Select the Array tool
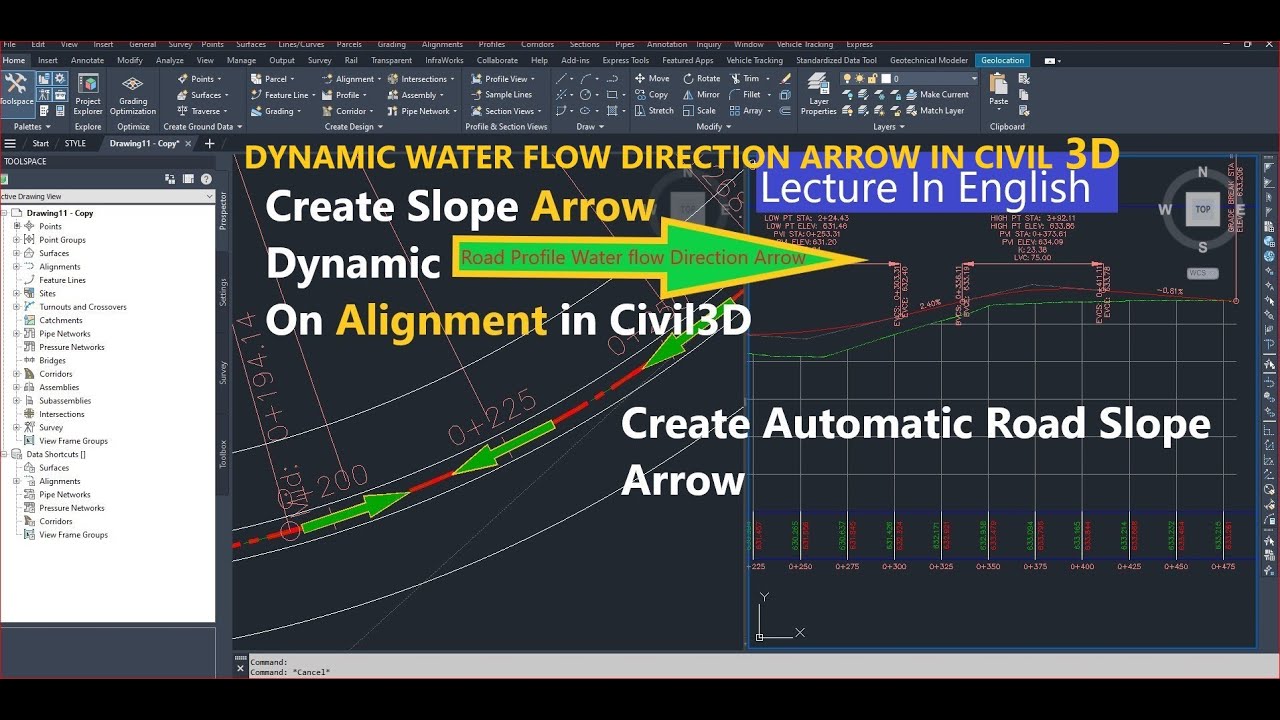The height and width of the screenshot is (720, 1280). 748,111
